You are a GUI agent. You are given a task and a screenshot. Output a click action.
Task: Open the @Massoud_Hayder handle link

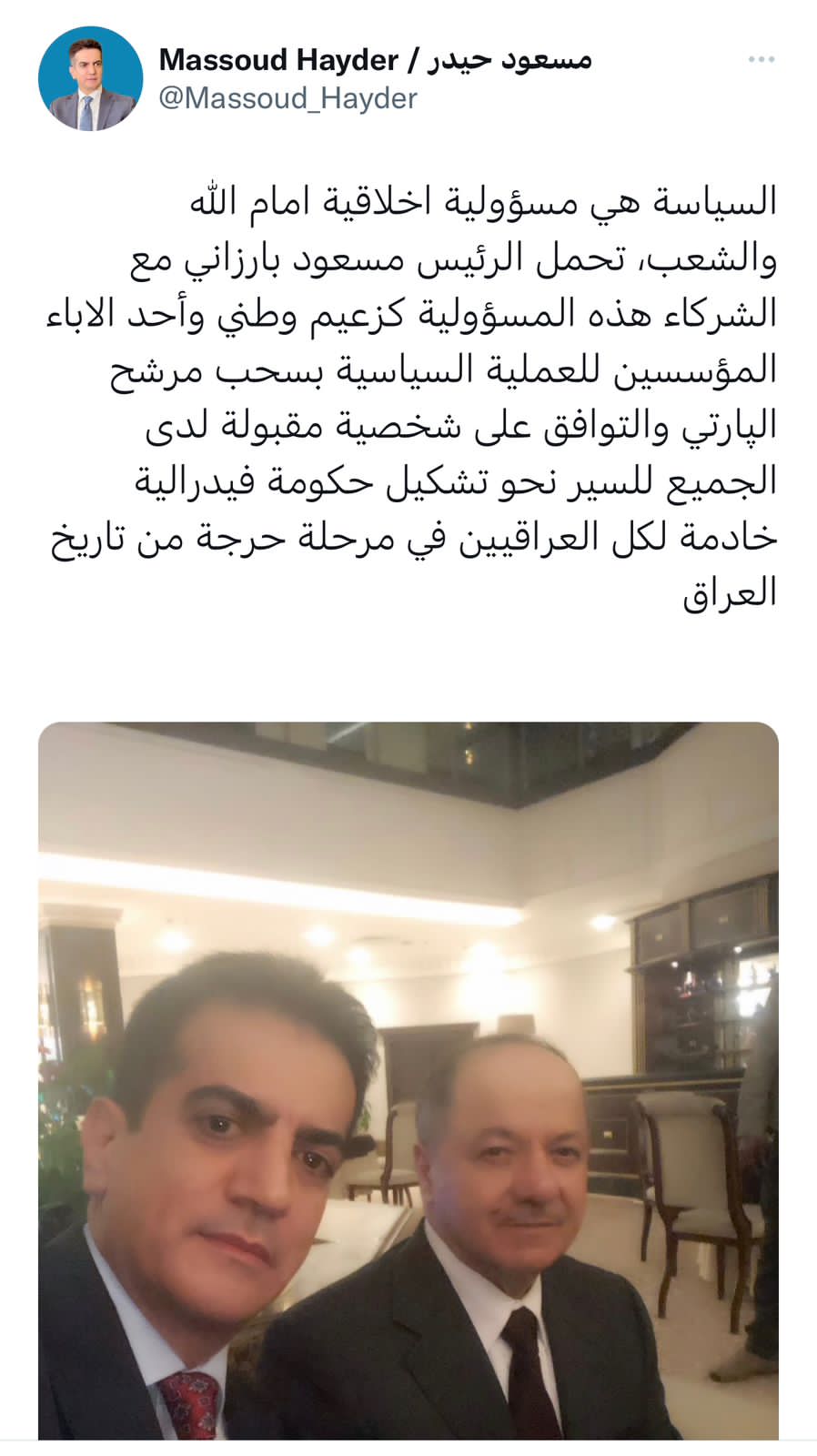click(x=287, y=98)
